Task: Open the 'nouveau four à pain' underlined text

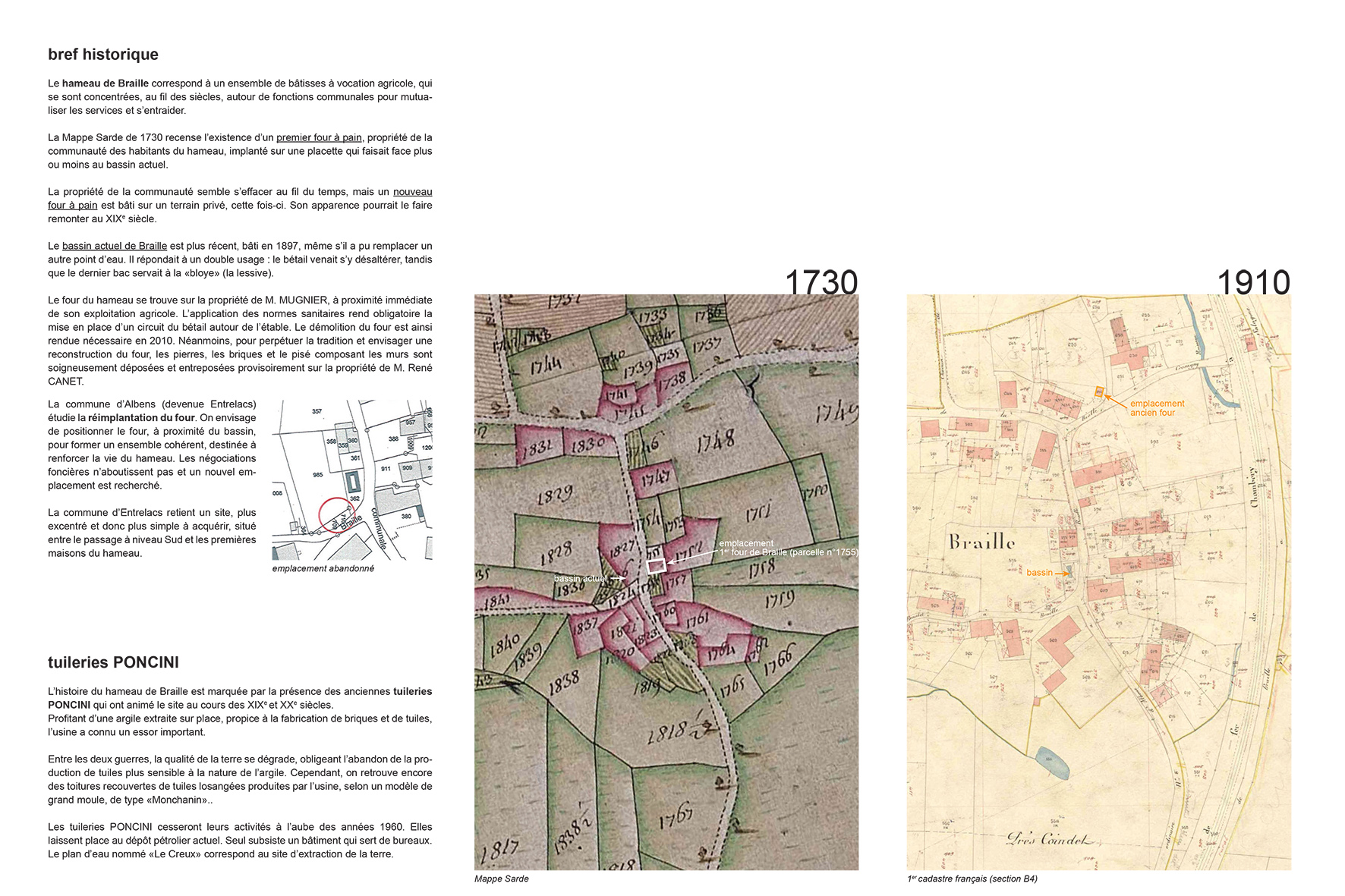Action: click(x=412, y=192)
